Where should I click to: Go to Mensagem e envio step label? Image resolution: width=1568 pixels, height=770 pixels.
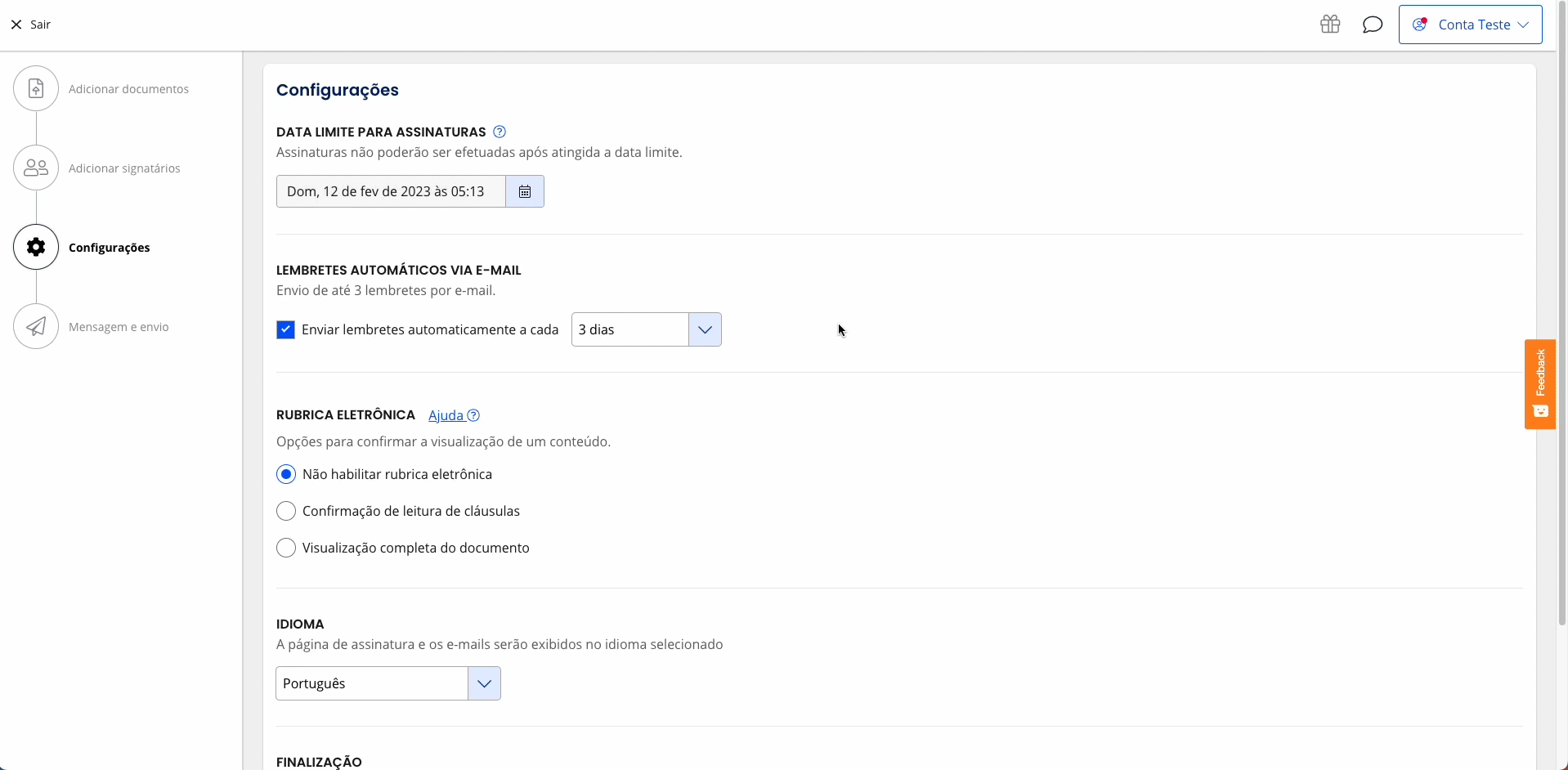pyautogui.click(x=119, y=326)
